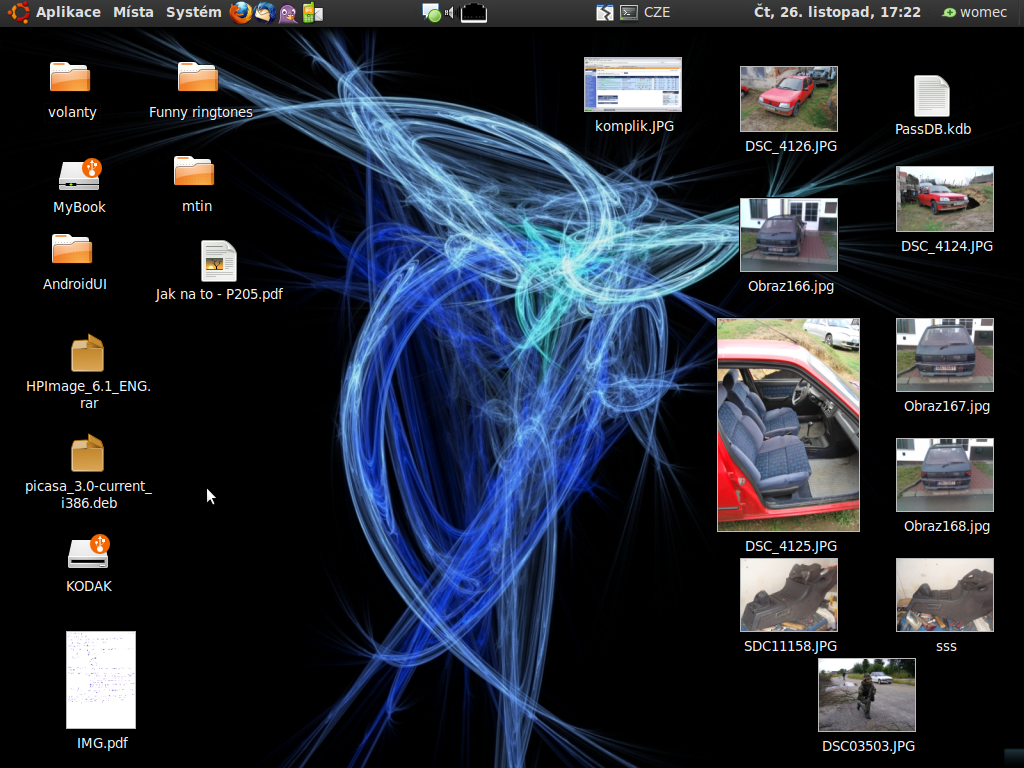Open the womec user switcher menu

click(x=974, y=12)
